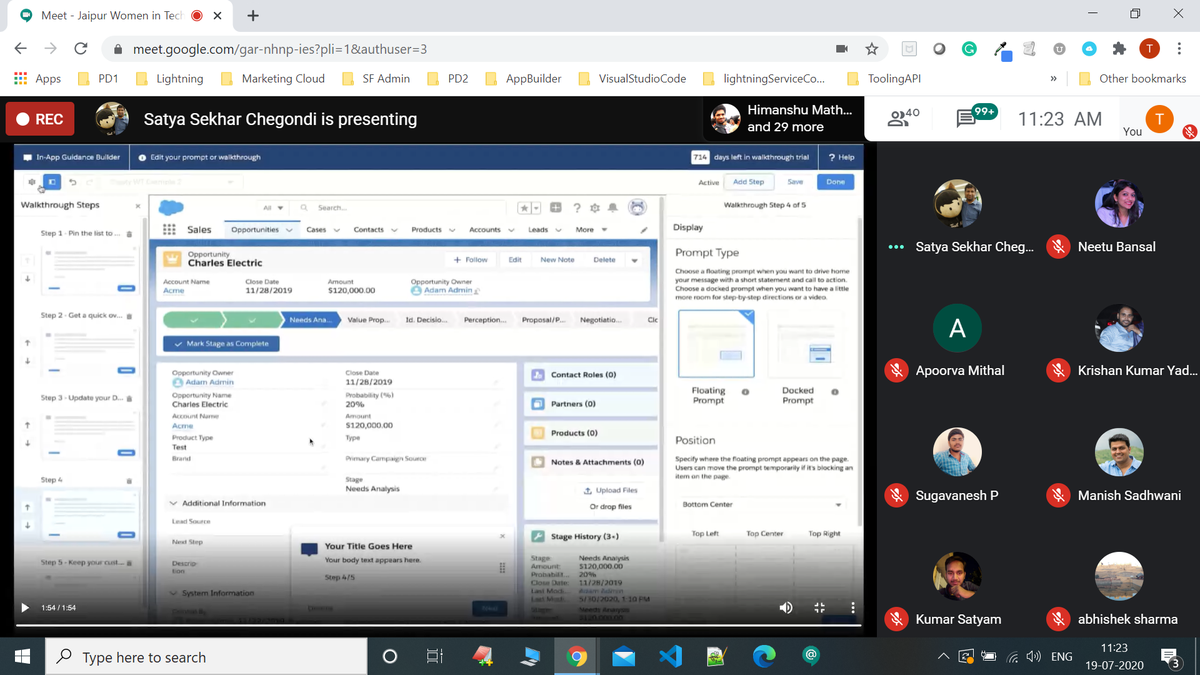Viewport: 1200px width, 675px height.
Task: Open the Salesforce app launcher grid
Action: [170, 229]
